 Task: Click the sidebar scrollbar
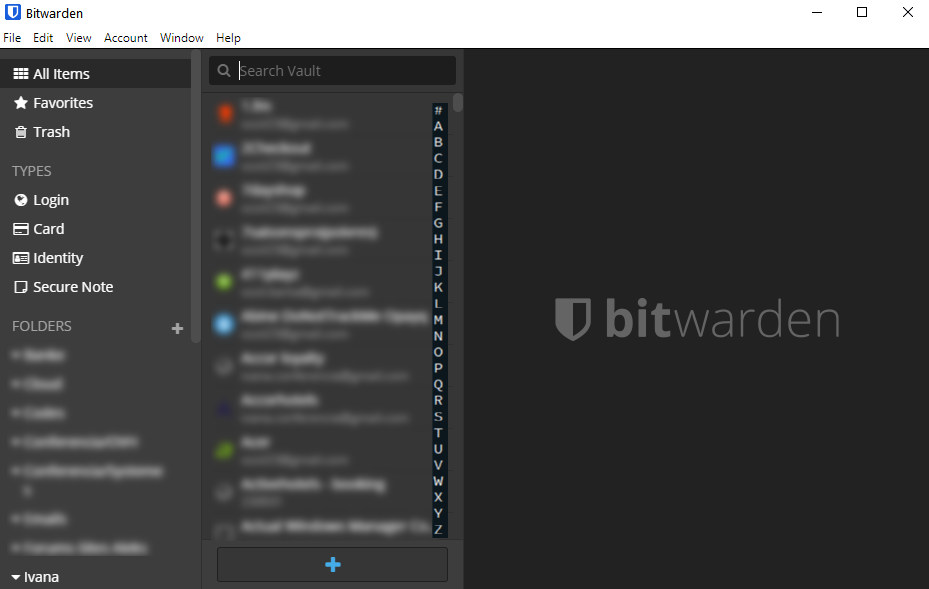pyautogui.click(x=196, y=196)
